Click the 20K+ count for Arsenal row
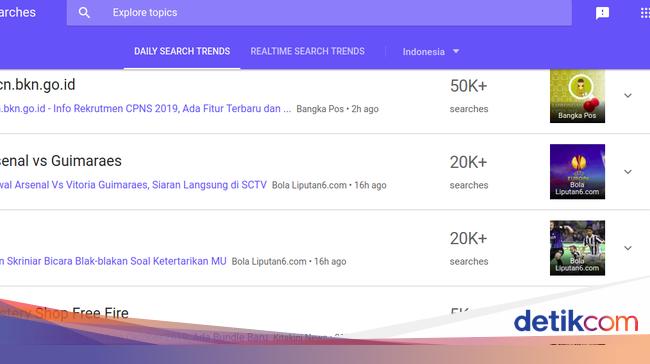 point(468,163)
